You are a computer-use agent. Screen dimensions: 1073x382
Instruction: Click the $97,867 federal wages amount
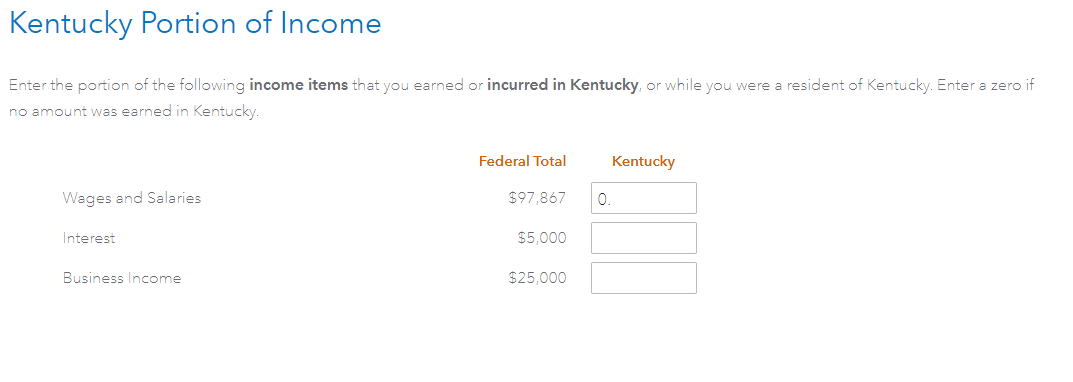pos(537,199)
